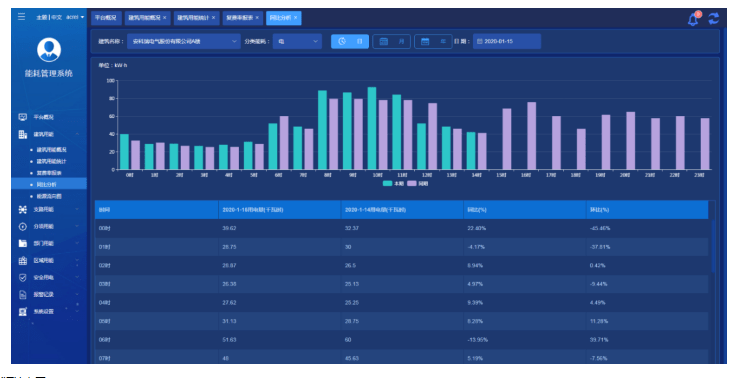Click the 2020-1-15用电量 column header
Image resolution: width=743 pixels, height=378 pixels.
[280, 209]
